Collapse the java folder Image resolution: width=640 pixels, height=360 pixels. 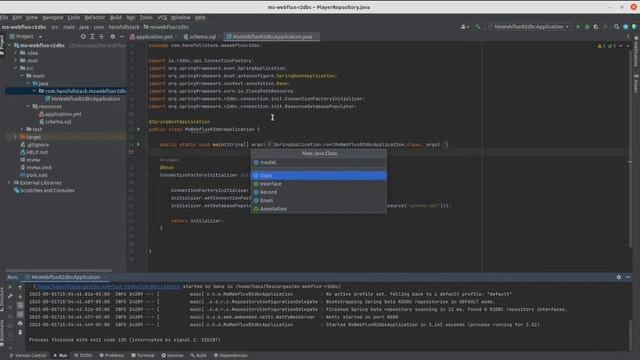coord(28,83)
